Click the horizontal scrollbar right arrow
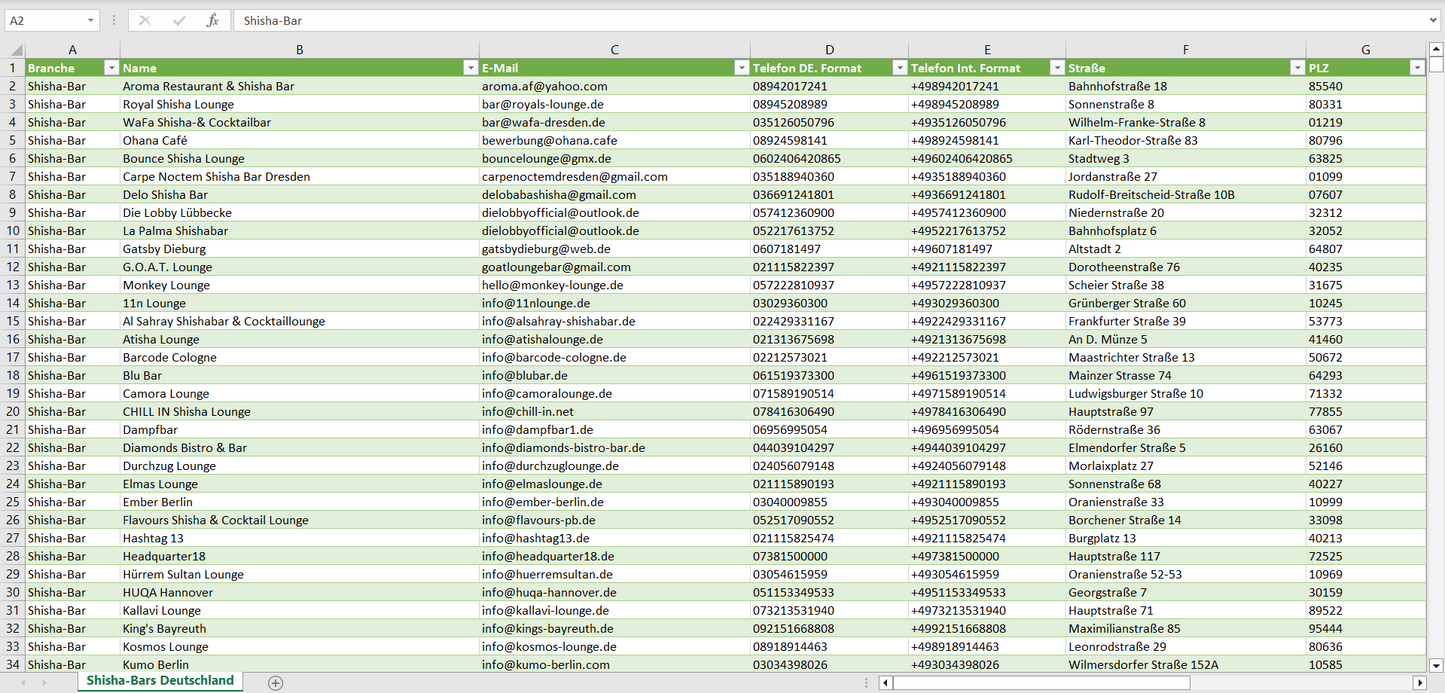Viewport: 1445px width, 693px height. click(1418, 683)
